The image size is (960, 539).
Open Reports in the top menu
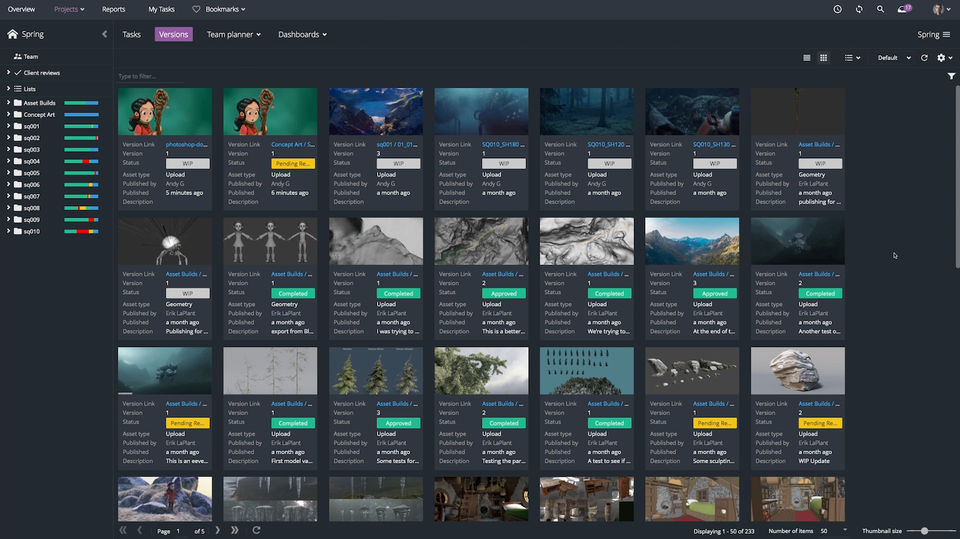pos(114,9)
